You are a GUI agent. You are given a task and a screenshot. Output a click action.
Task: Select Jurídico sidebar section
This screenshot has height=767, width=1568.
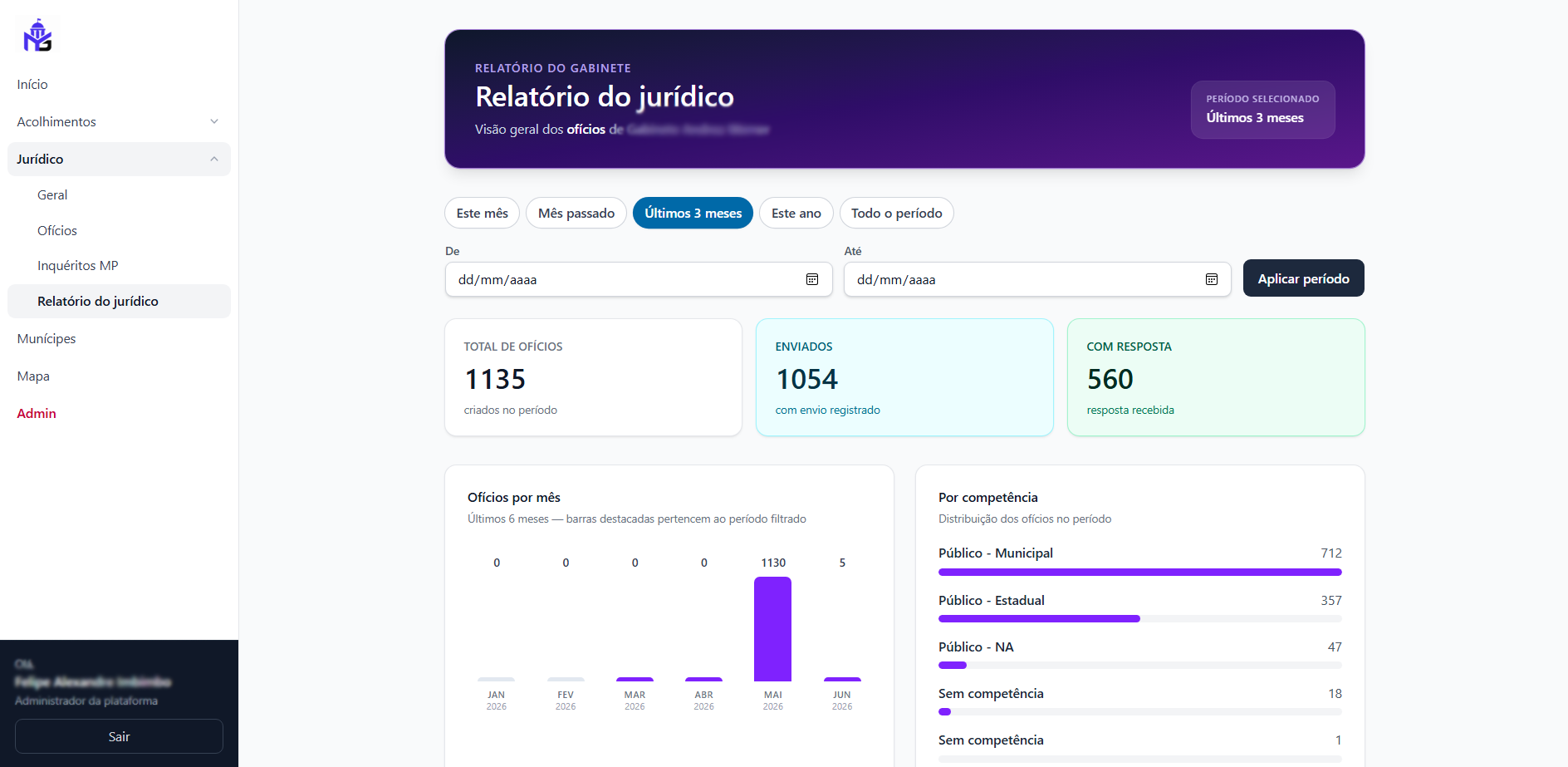click(119, 159)
